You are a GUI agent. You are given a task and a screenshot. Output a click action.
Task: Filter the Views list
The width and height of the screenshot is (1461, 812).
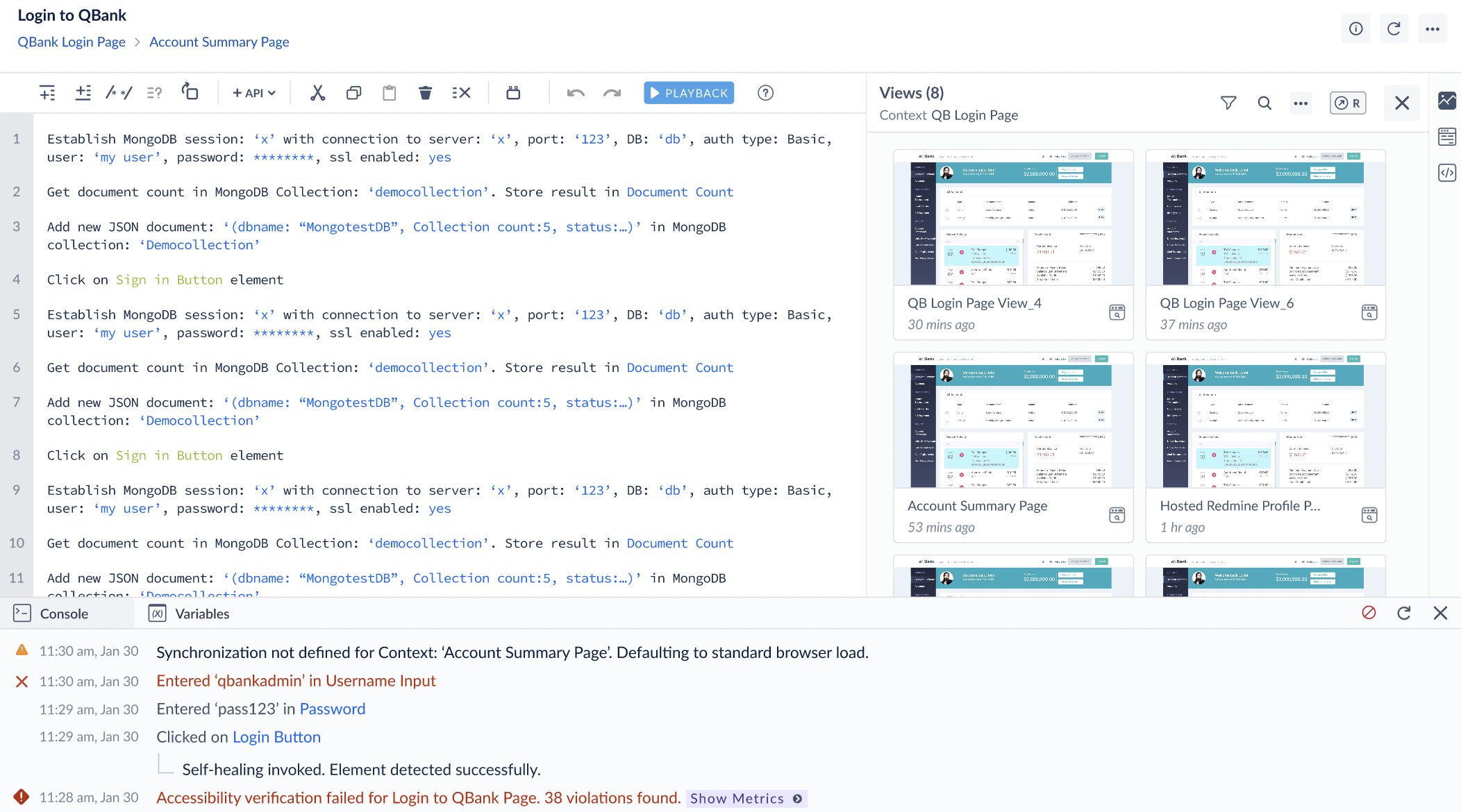point(1228,103)
